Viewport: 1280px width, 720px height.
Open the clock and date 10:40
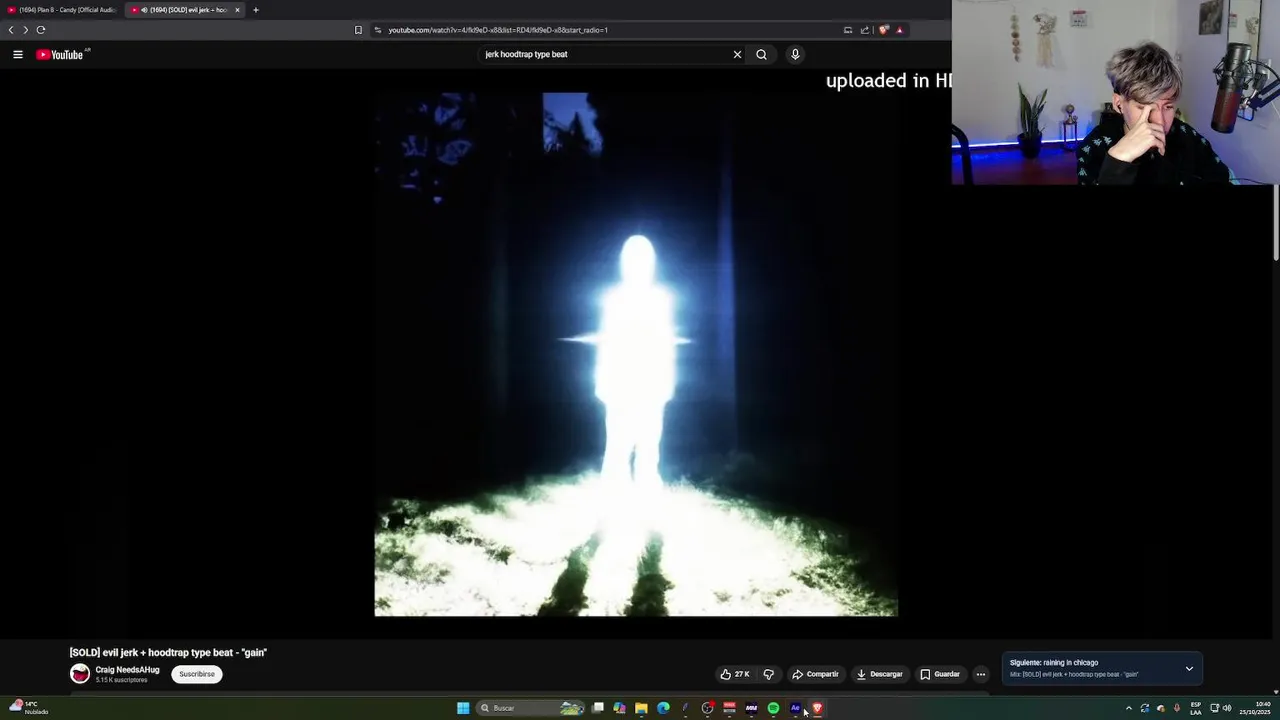[1255, 708]
